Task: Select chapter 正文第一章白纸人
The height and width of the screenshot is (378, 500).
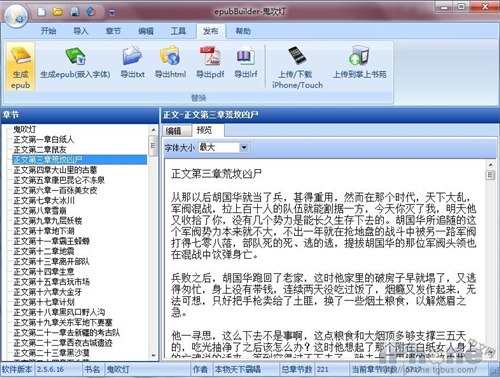Action: [x=44, y=139]
